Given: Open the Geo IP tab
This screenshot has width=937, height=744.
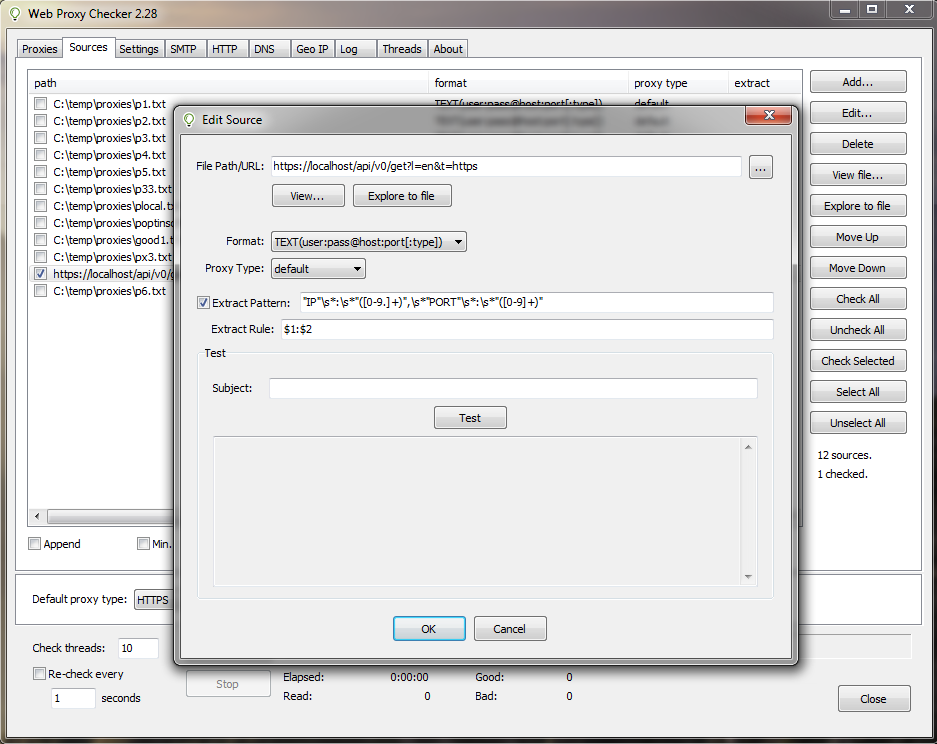Looking at the screenshot, I should 312,49.
